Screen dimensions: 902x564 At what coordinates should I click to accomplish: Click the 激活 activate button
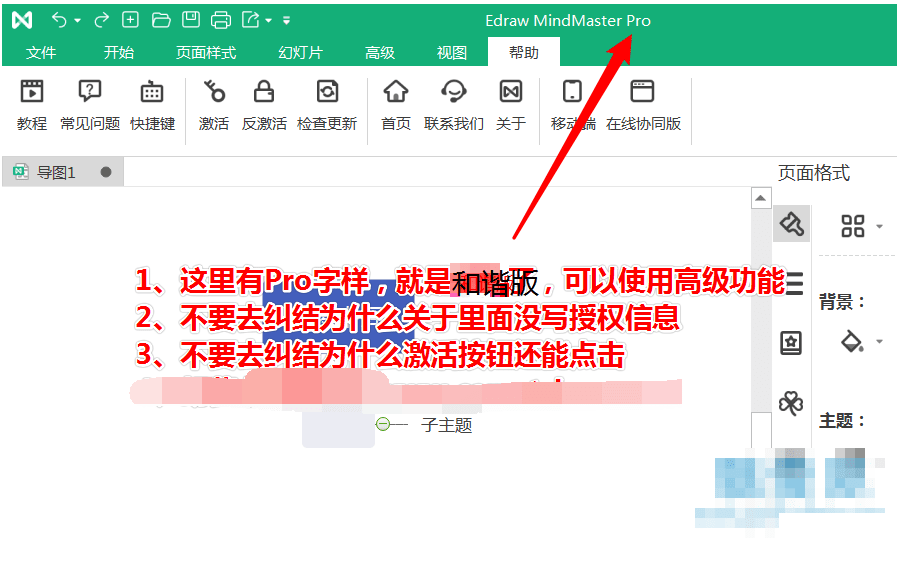pyautogui.click(x=214, y=106)
